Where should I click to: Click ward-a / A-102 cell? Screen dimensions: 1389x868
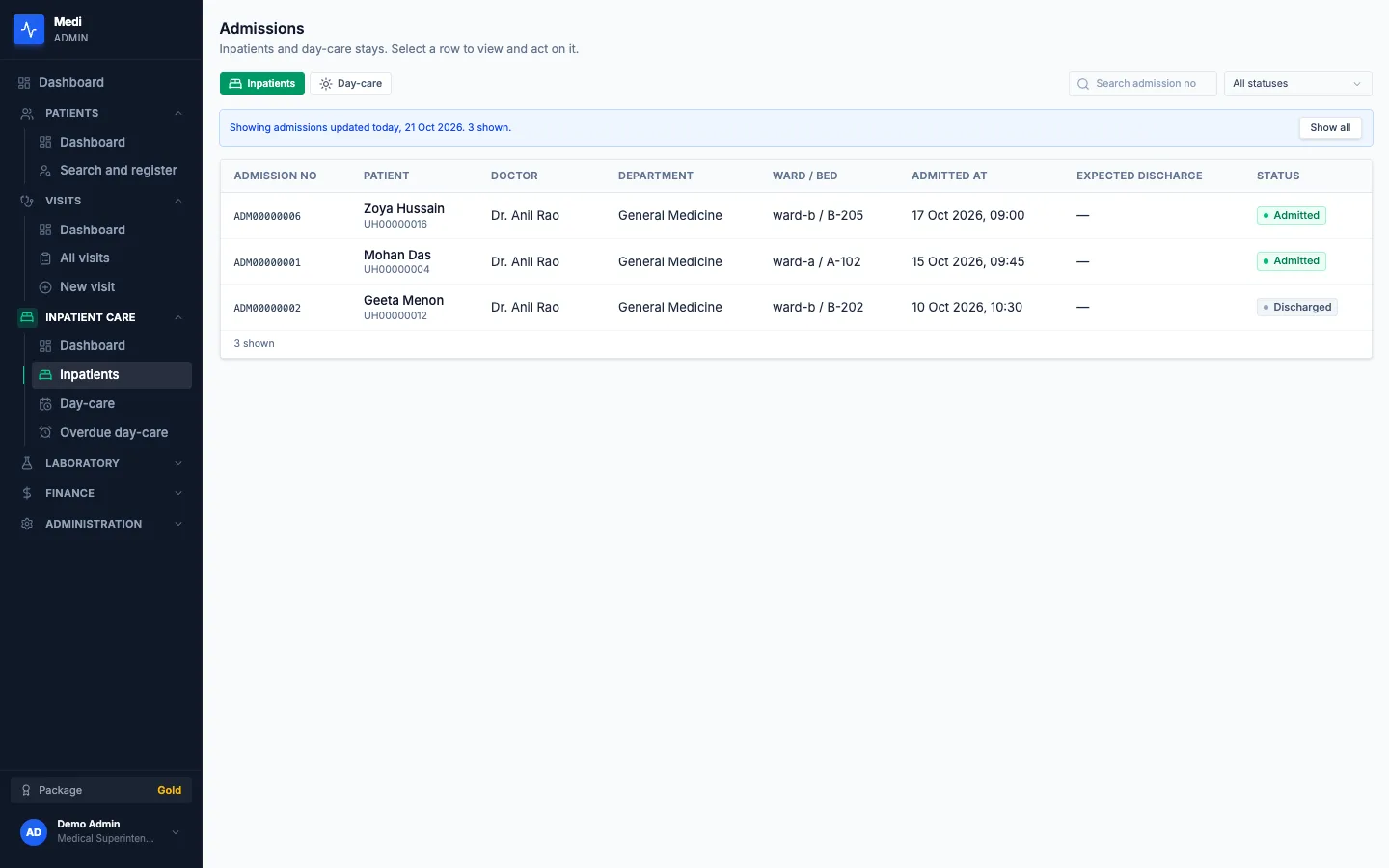coord(817,262)
